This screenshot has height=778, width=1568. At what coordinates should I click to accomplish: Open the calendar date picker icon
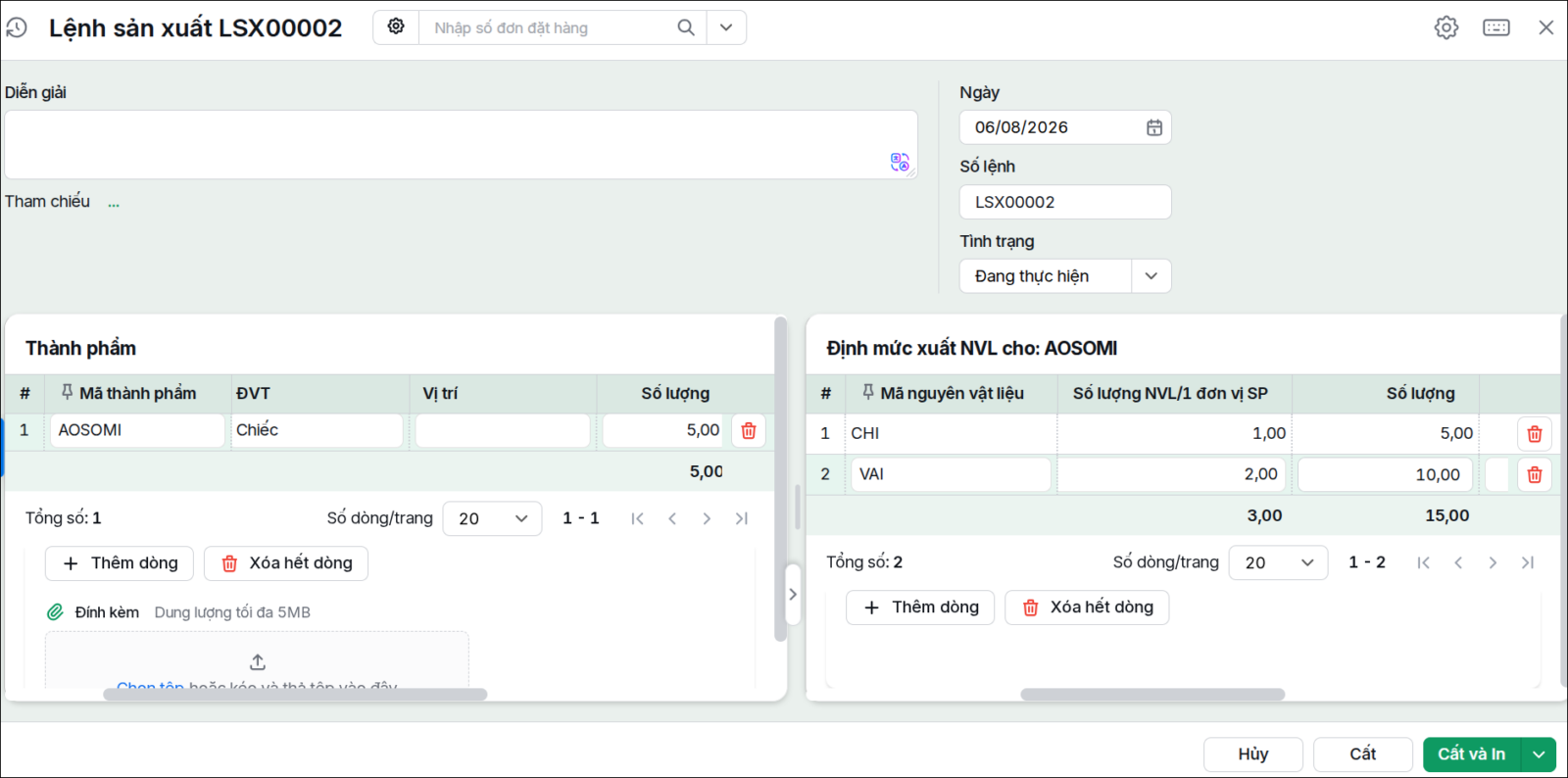1154,127
